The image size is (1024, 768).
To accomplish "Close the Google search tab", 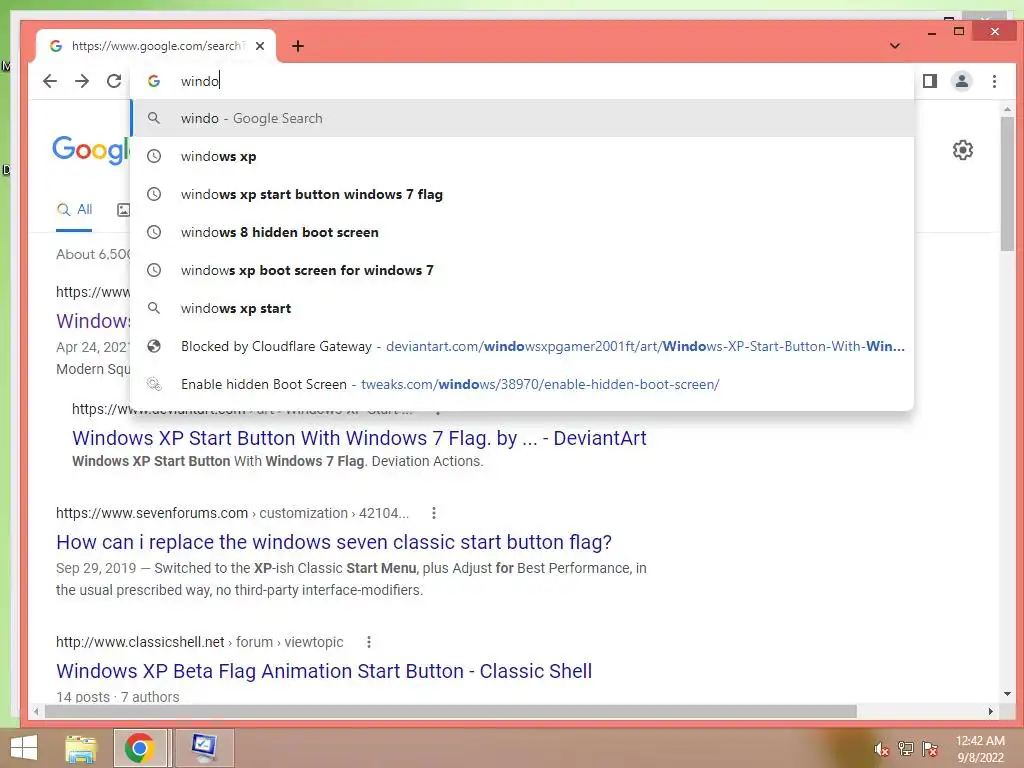I will pyautogui.click(x=260, y=46).
